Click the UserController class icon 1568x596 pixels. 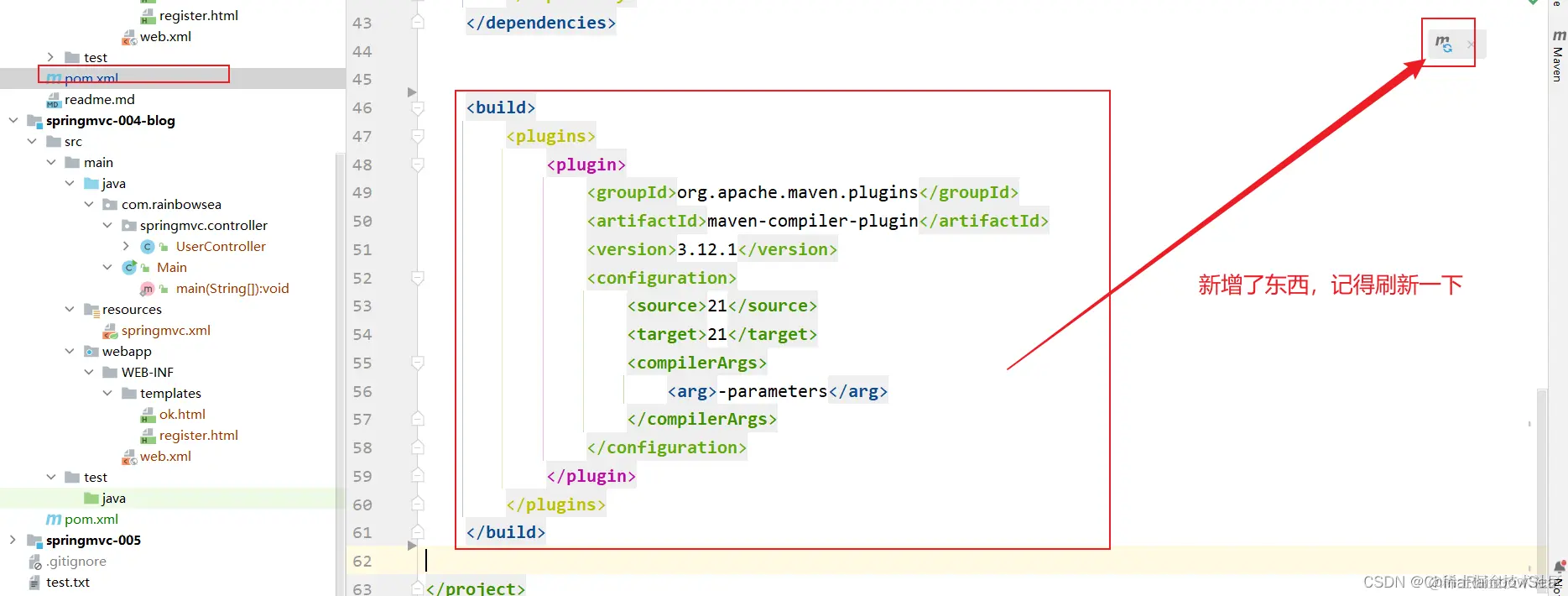(x=148, y=246)
